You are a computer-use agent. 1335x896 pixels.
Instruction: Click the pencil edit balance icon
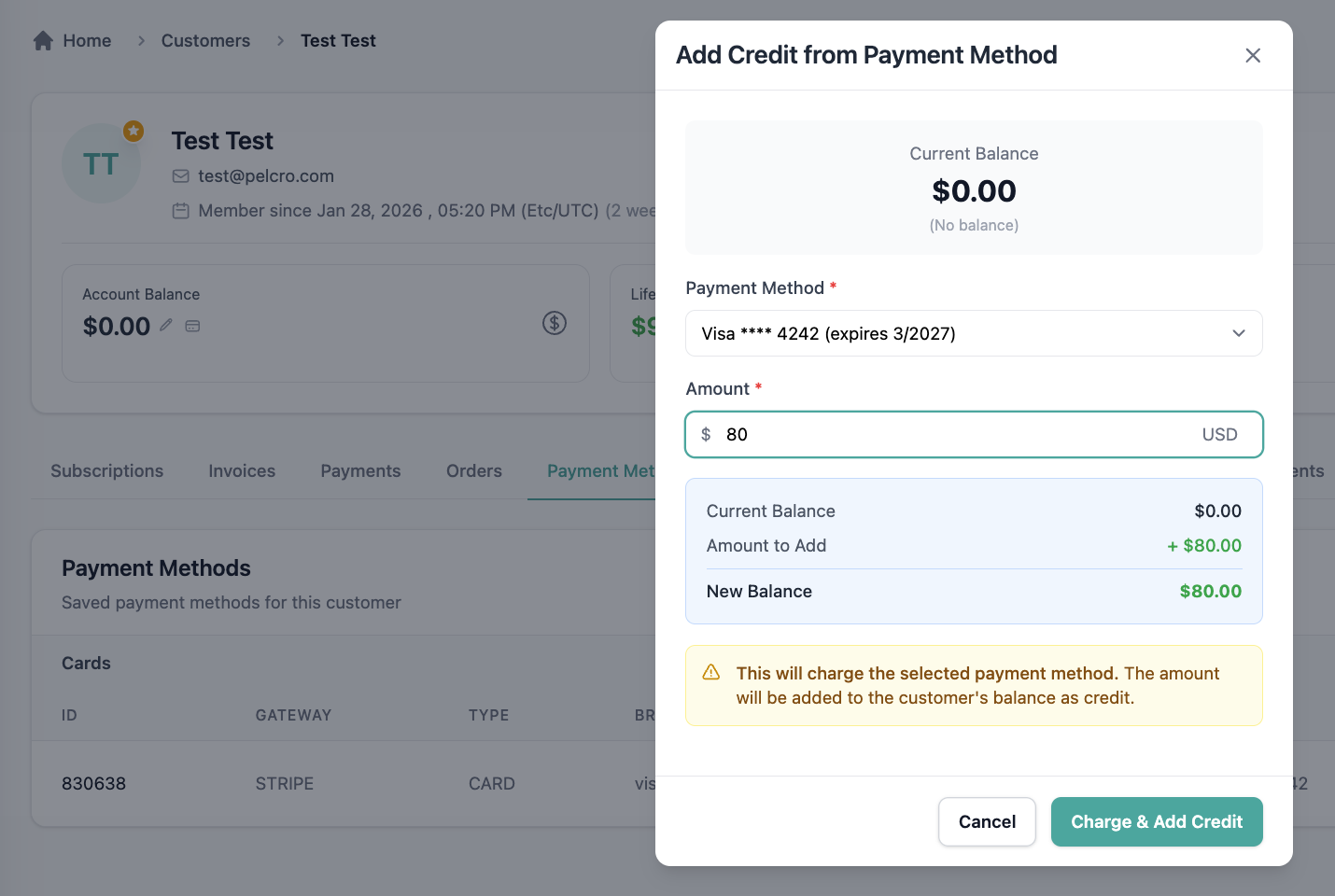(166, 326)
